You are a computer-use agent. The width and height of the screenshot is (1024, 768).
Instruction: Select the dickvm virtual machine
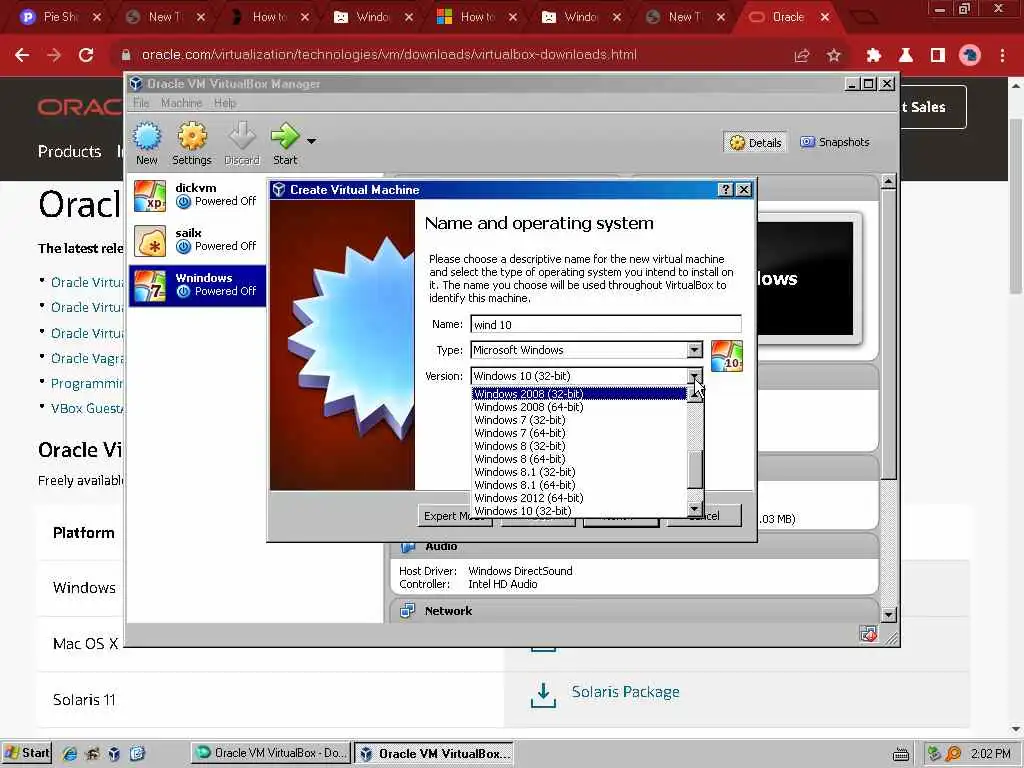(197, 195)
